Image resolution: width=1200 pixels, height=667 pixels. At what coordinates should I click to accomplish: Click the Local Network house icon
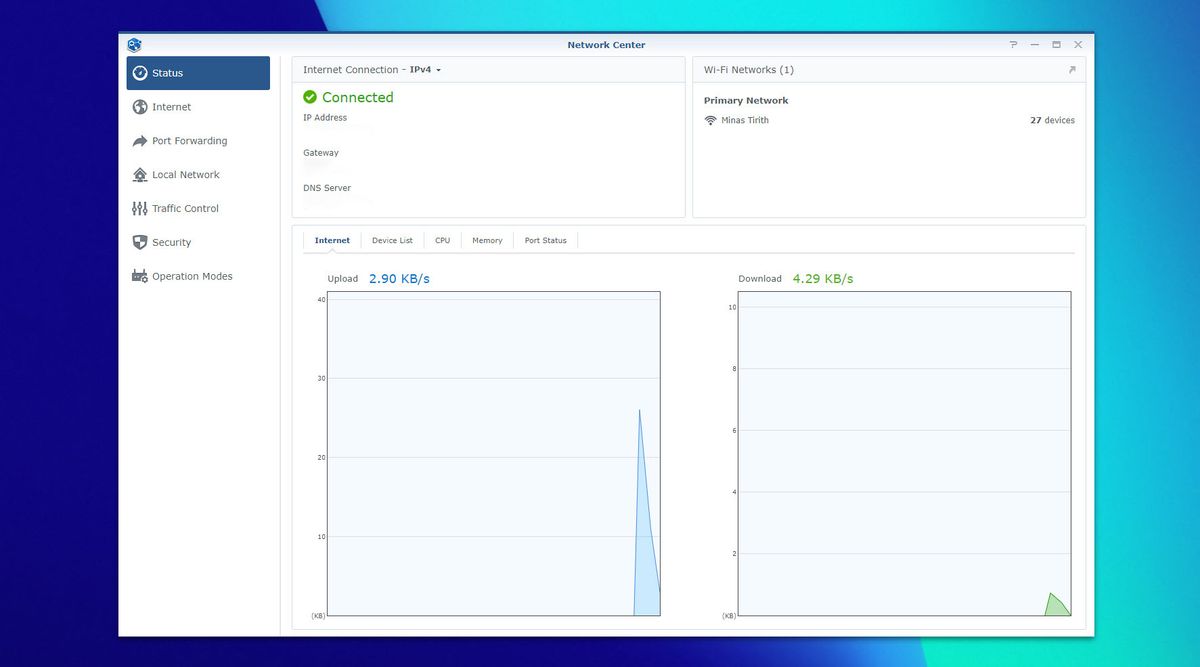click(x=140, y=175)
